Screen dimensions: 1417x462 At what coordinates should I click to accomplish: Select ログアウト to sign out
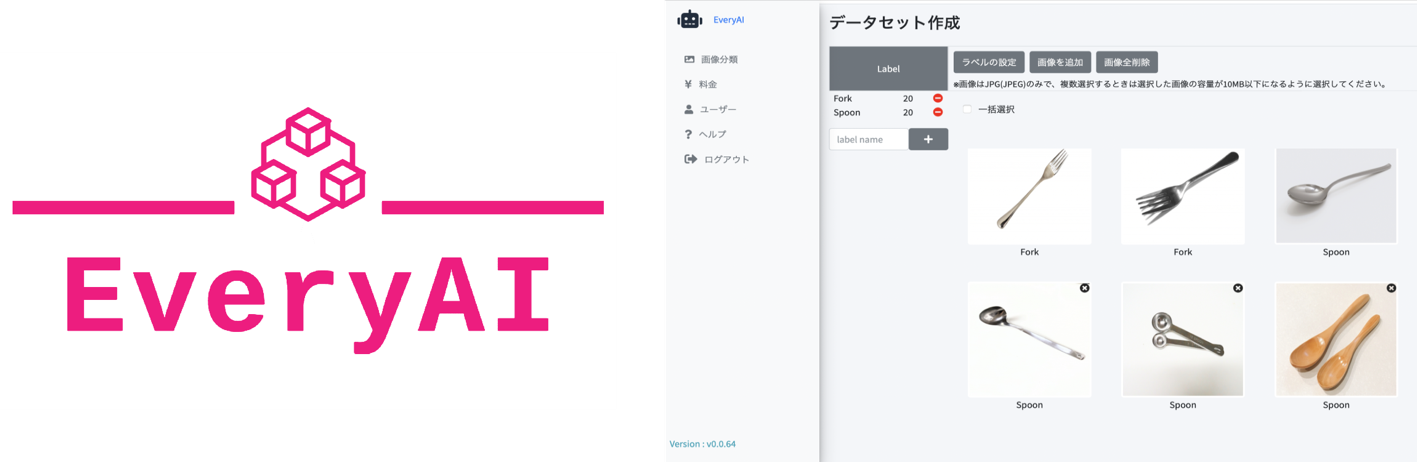(x=716, y=159)
